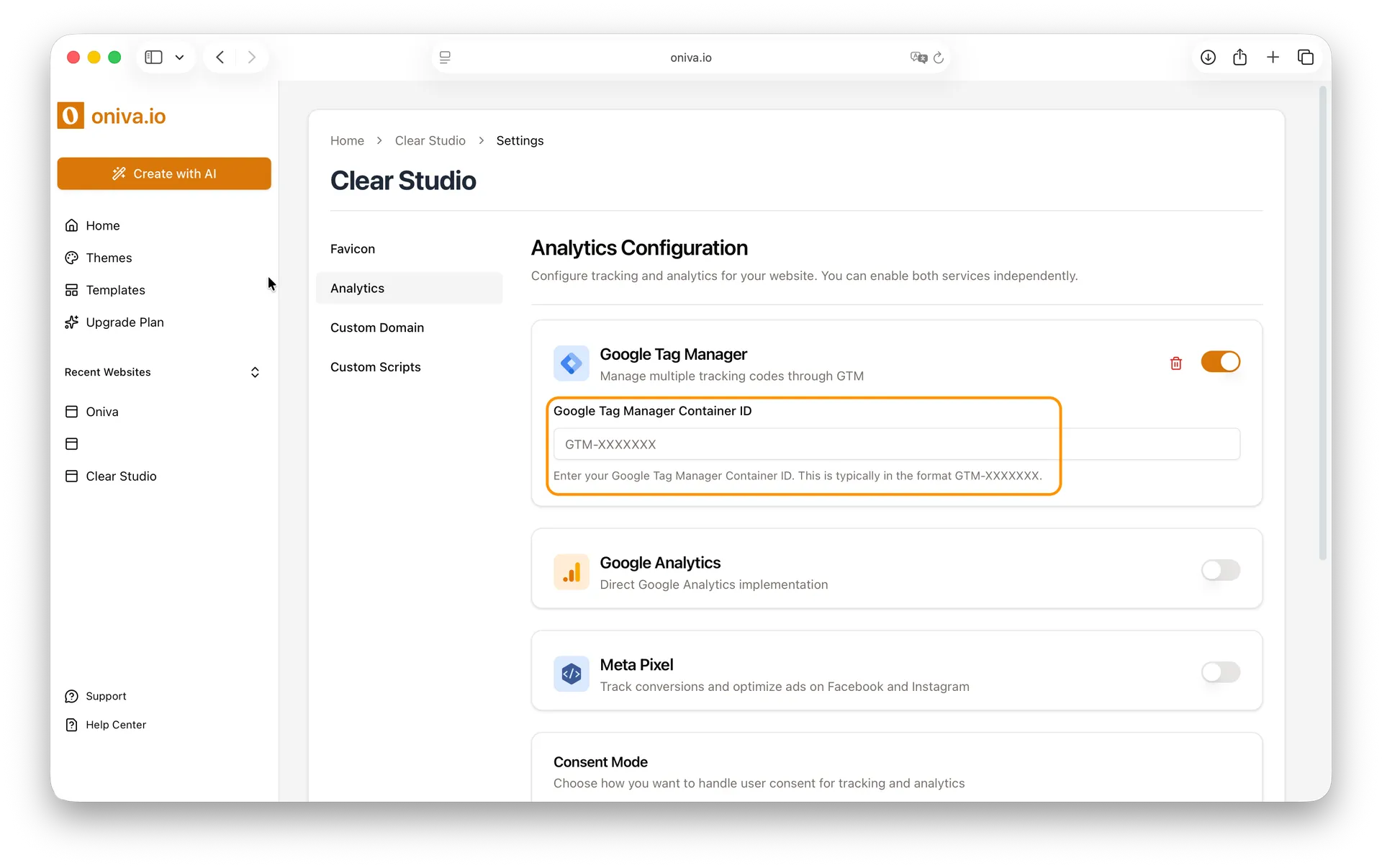The width and height of the screenshot is (1382, 868).
Task: Click the Google Analytics bar chart icon
Action: click(x=571, y=571)
